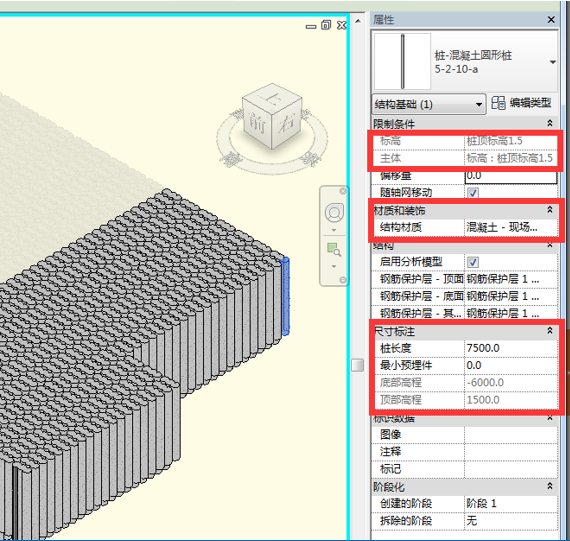Click the 偏移量 value field
This screenshot has height=541, width=570.
click(x=511, y=176)
